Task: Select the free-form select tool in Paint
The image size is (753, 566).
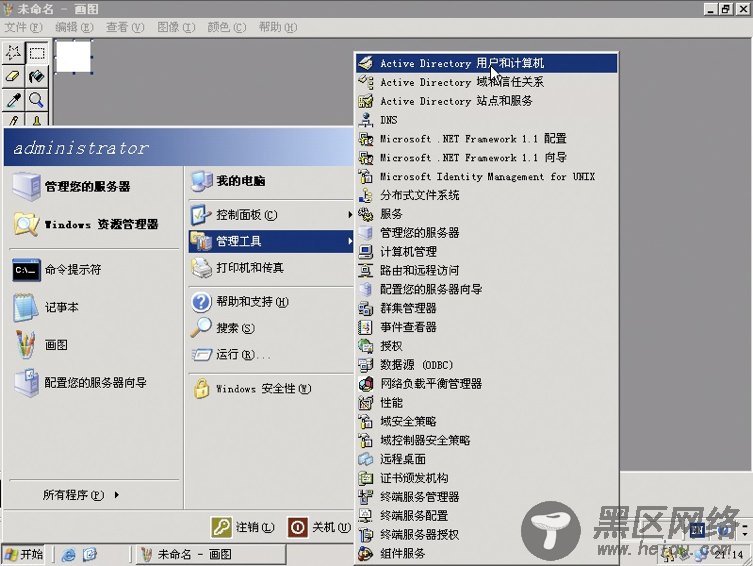Action: pyautogui.click(x=13, y=53)
